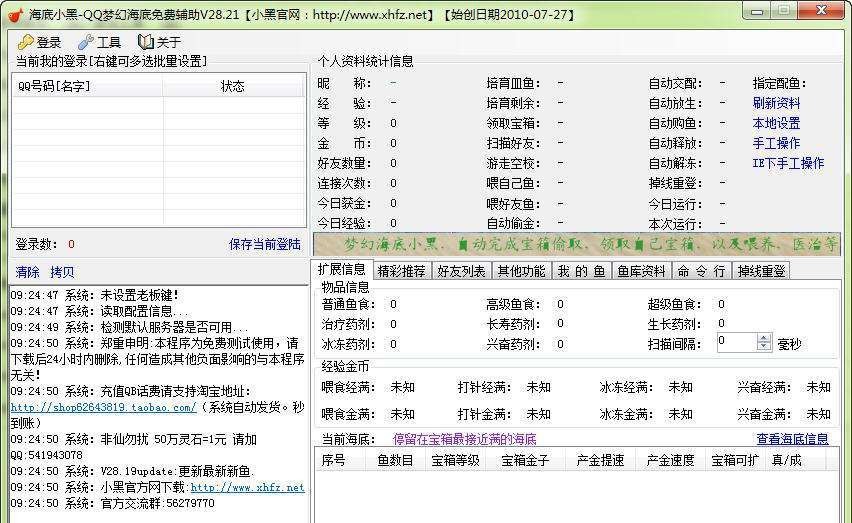Click the 兴奋金满 label
852x523 pixels.
[x=764, y=414]
